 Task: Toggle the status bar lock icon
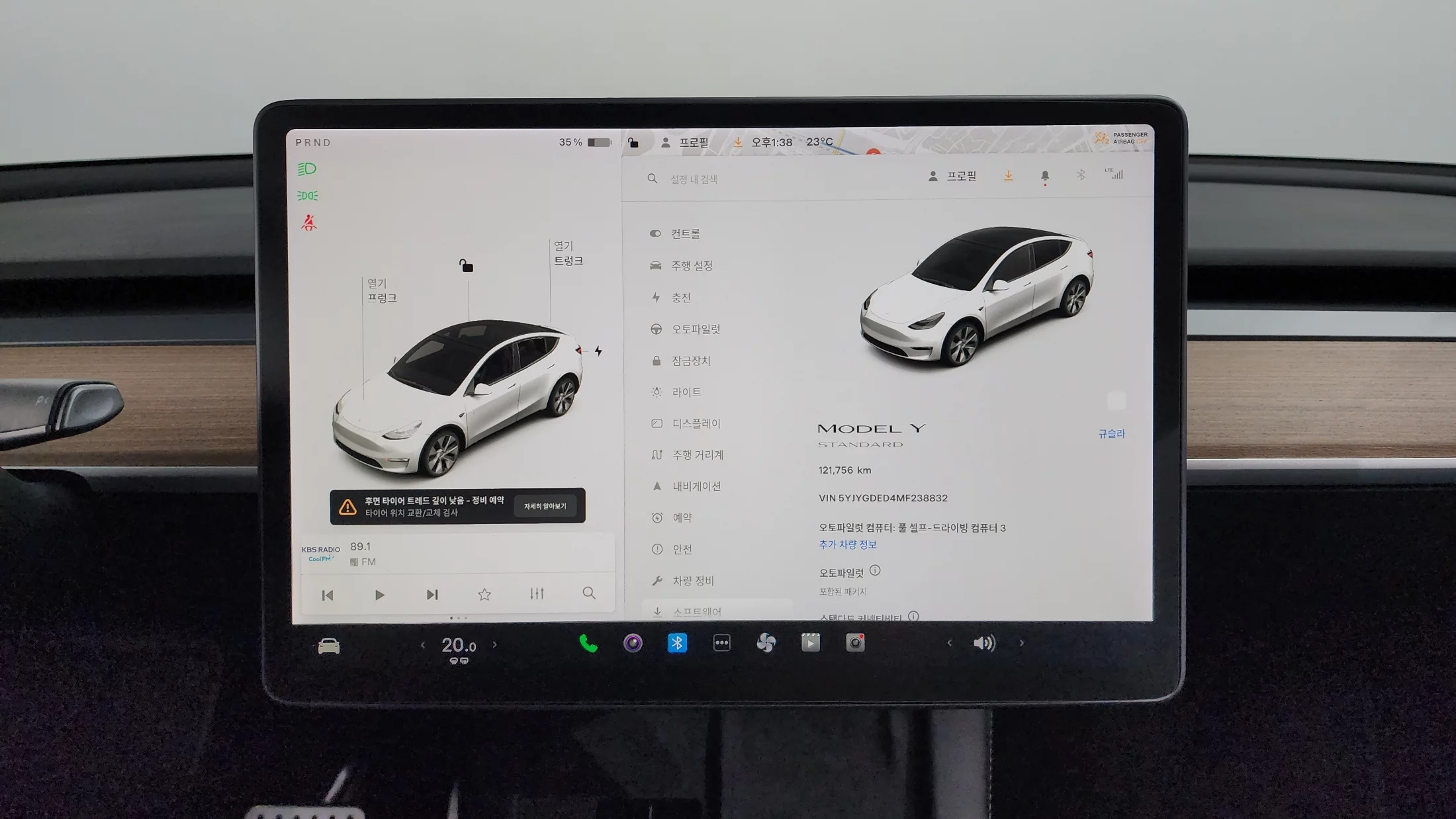[x=633, y=143]
